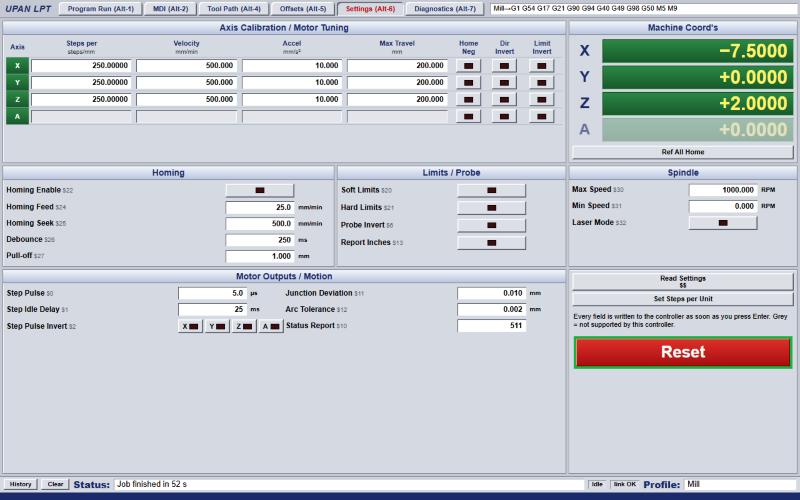Edit spindle Max Speed field

tap(723, 190)
